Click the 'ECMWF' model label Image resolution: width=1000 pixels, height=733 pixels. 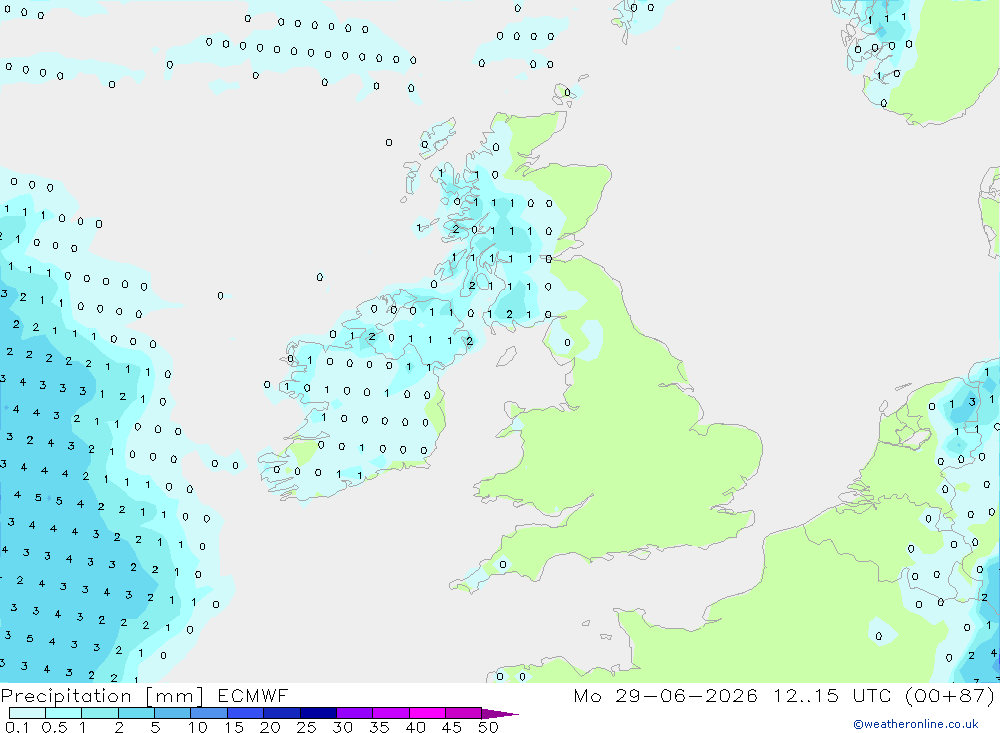[x=253, y=695]
